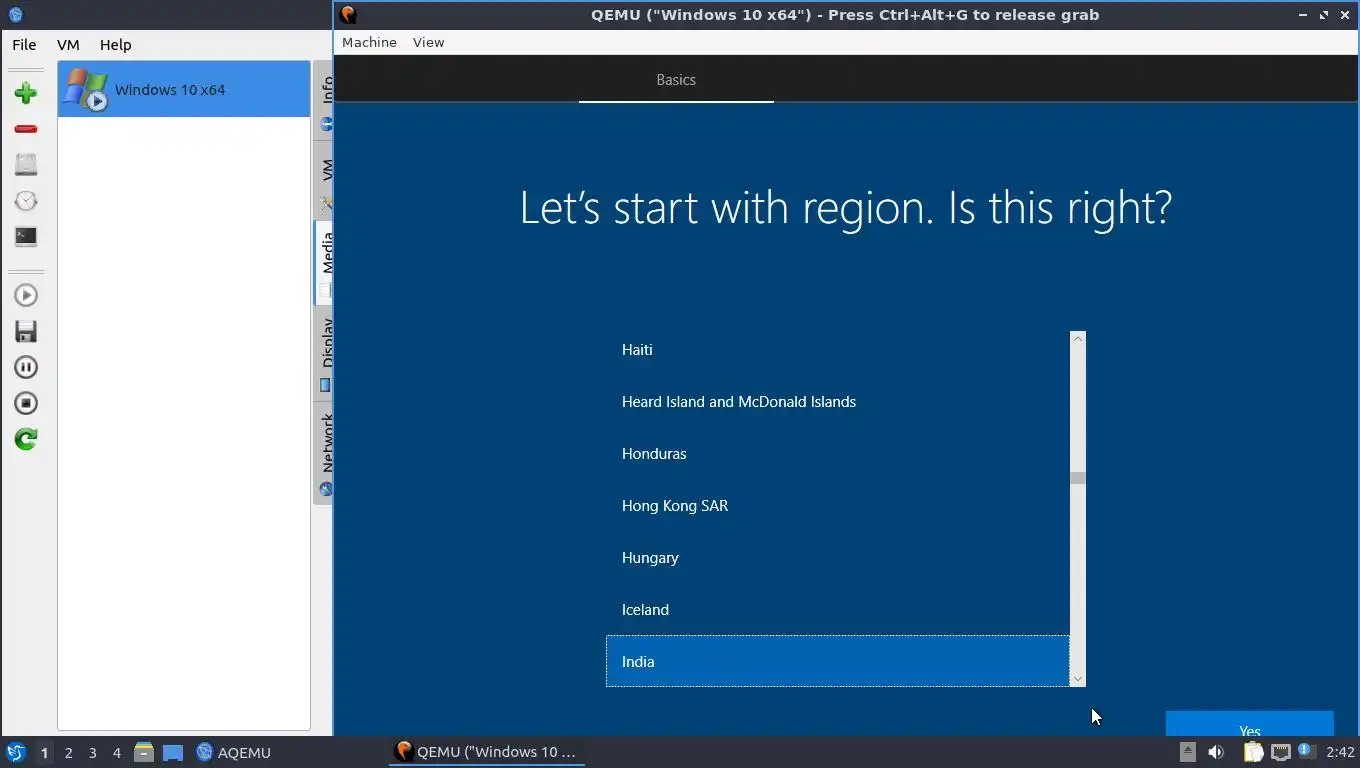Open the taskbar start menu icon
The height and width of the screenshot is (768, 1360).
coord(15,752)
